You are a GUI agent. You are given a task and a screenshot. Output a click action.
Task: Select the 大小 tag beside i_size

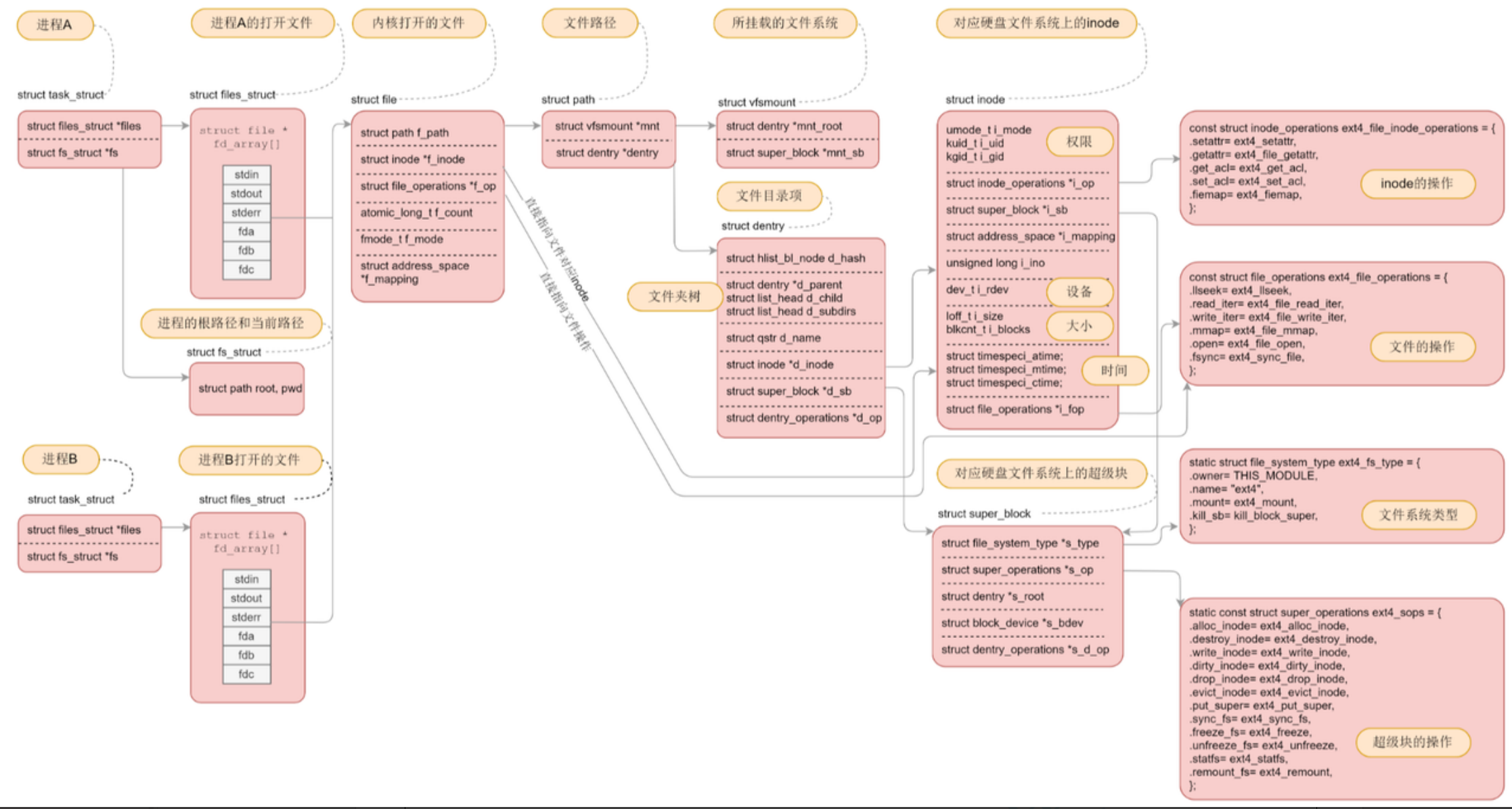tap(1079, 326)
